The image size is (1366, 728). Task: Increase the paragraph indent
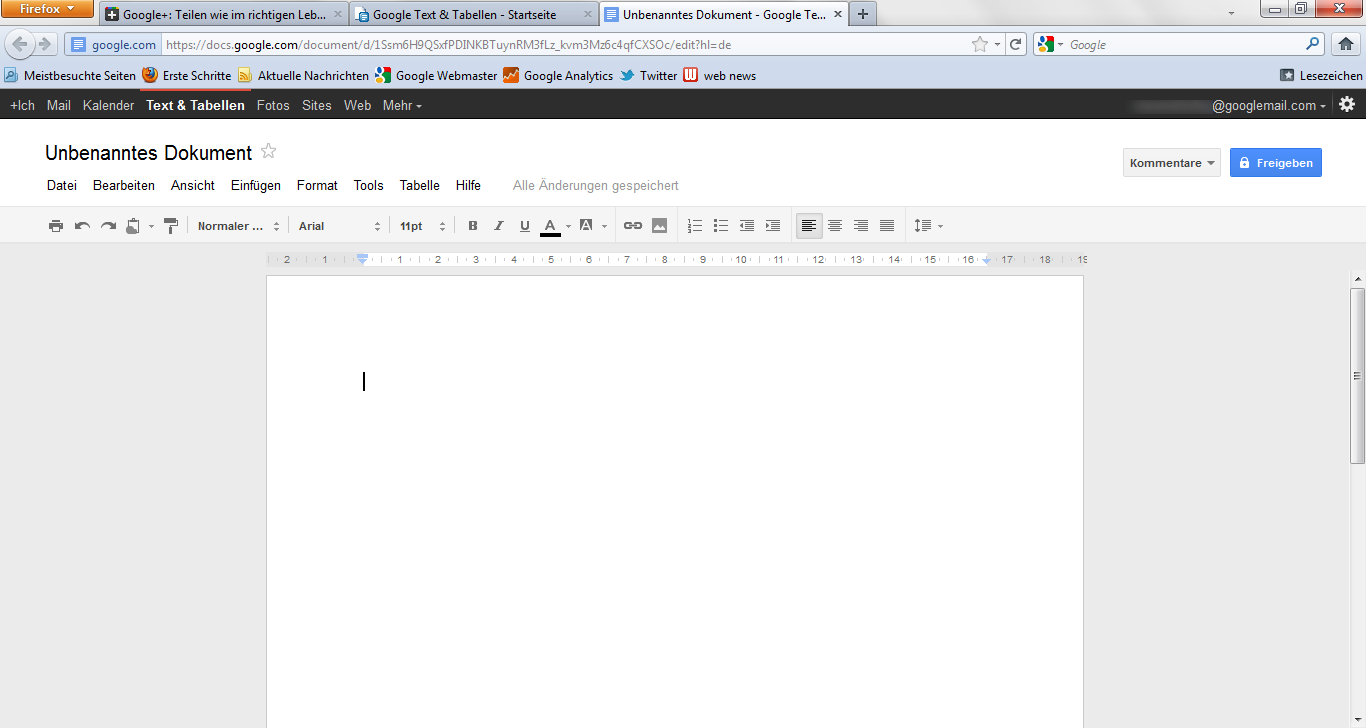pyautogui.click(x=773, y=226)
